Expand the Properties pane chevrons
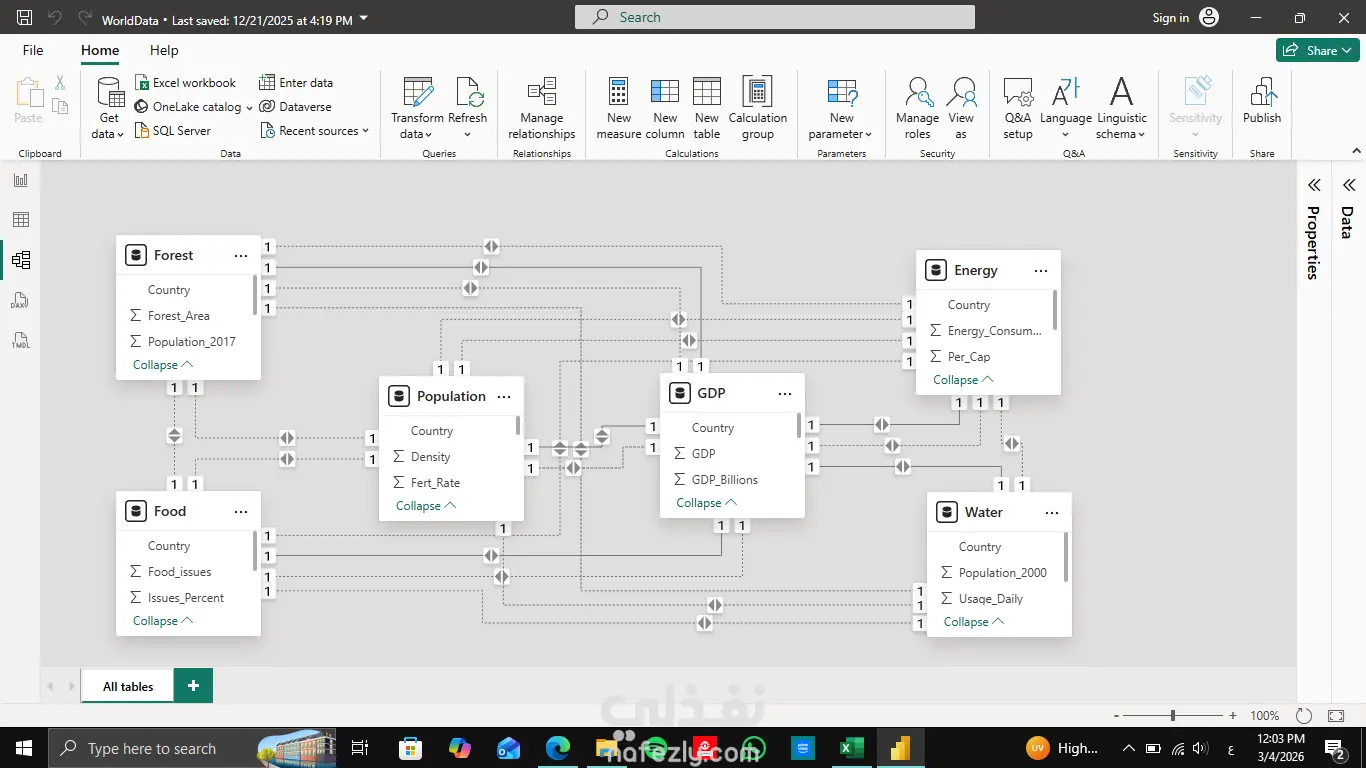1366x768 pixels. [x=1314, y=185]
